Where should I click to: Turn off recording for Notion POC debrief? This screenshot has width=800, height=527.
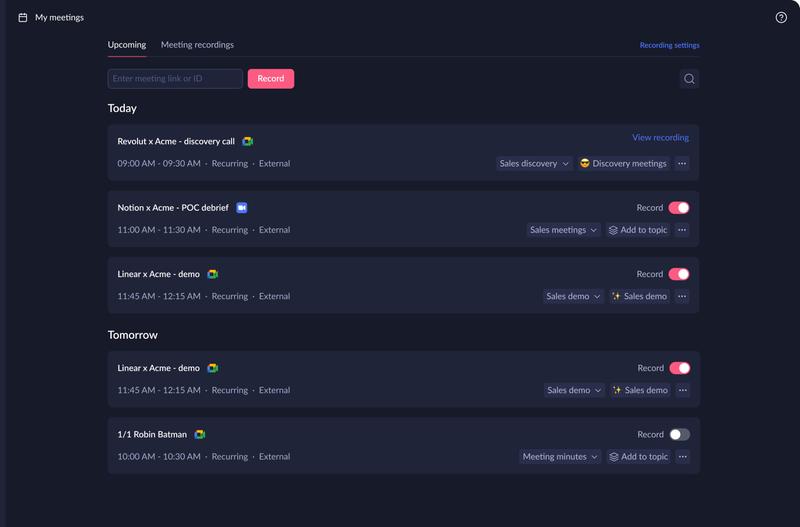point(679,208)
